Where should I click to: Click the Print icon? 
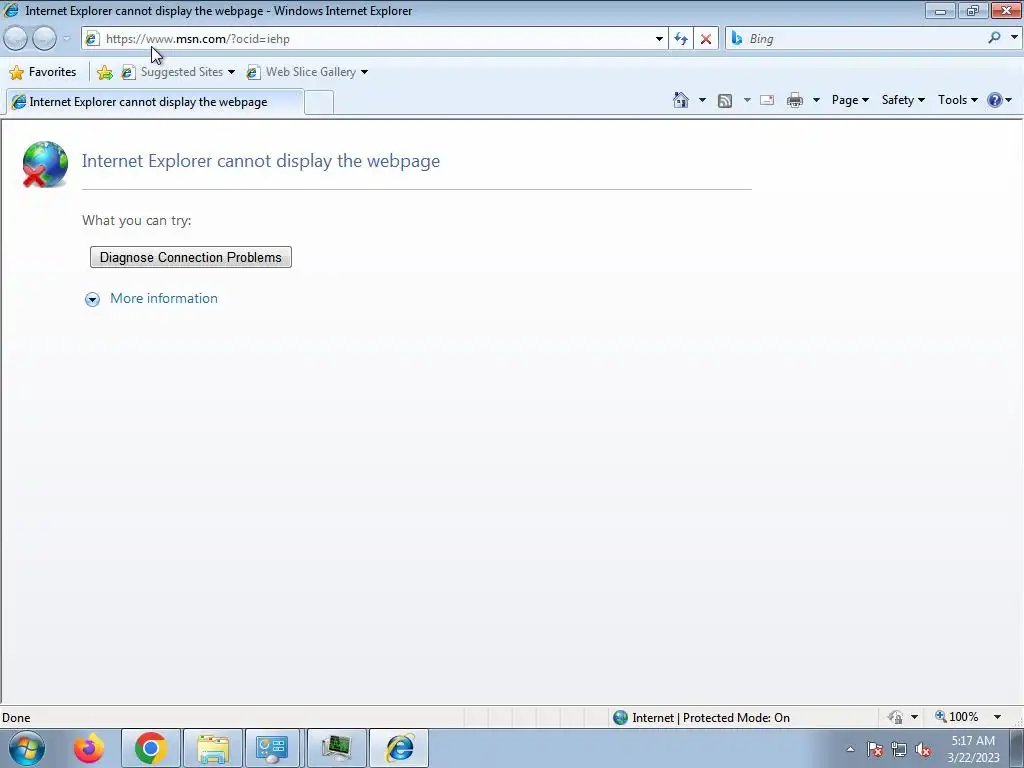coord(795,100)
